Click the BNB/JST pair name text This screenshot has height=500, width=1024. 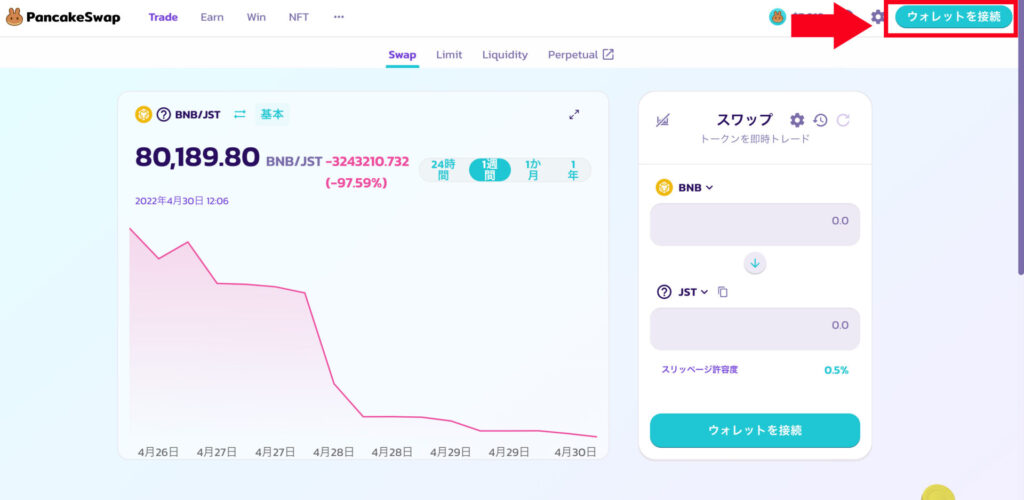tap(197, 114)
